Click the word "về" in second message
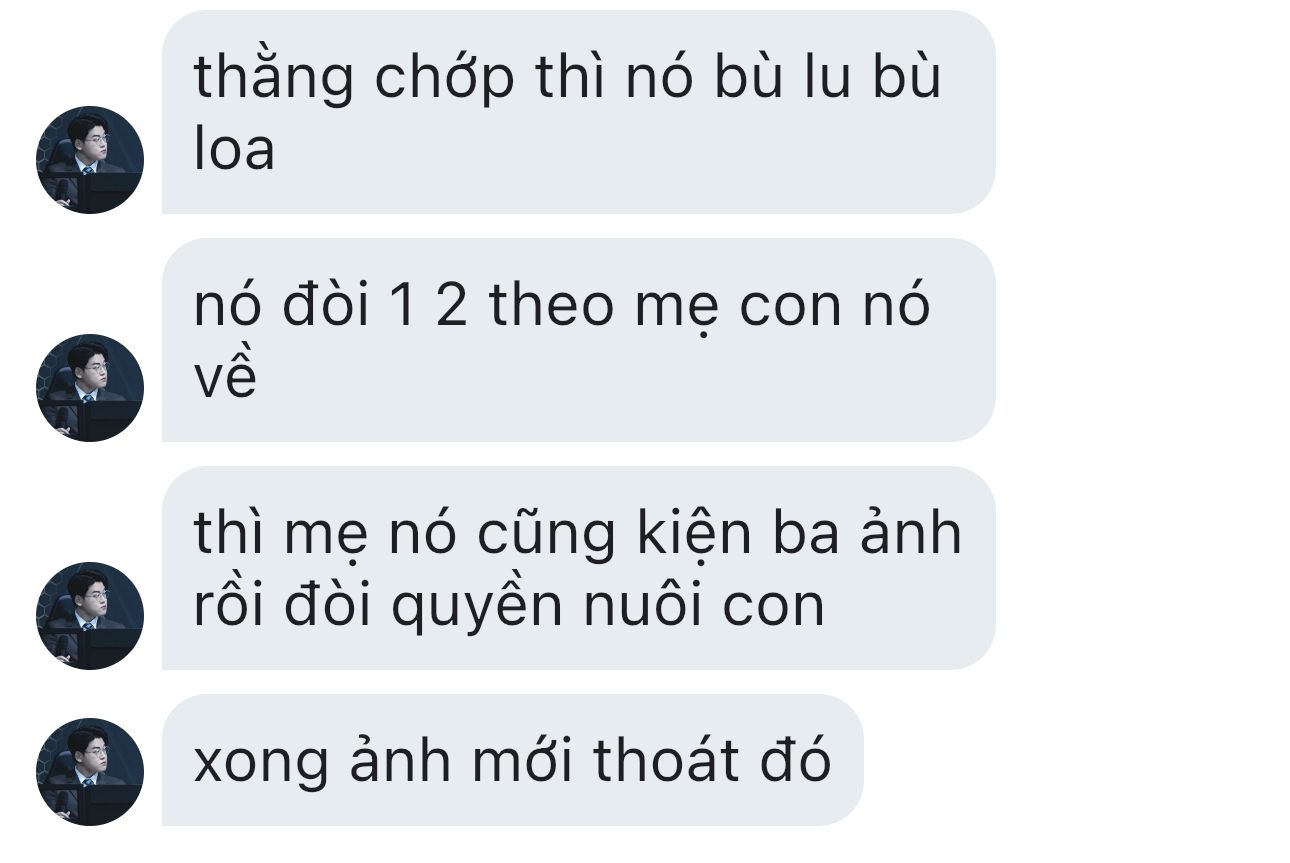The image size is (1290, 863). pyautogui.click(x=225, y=378)
